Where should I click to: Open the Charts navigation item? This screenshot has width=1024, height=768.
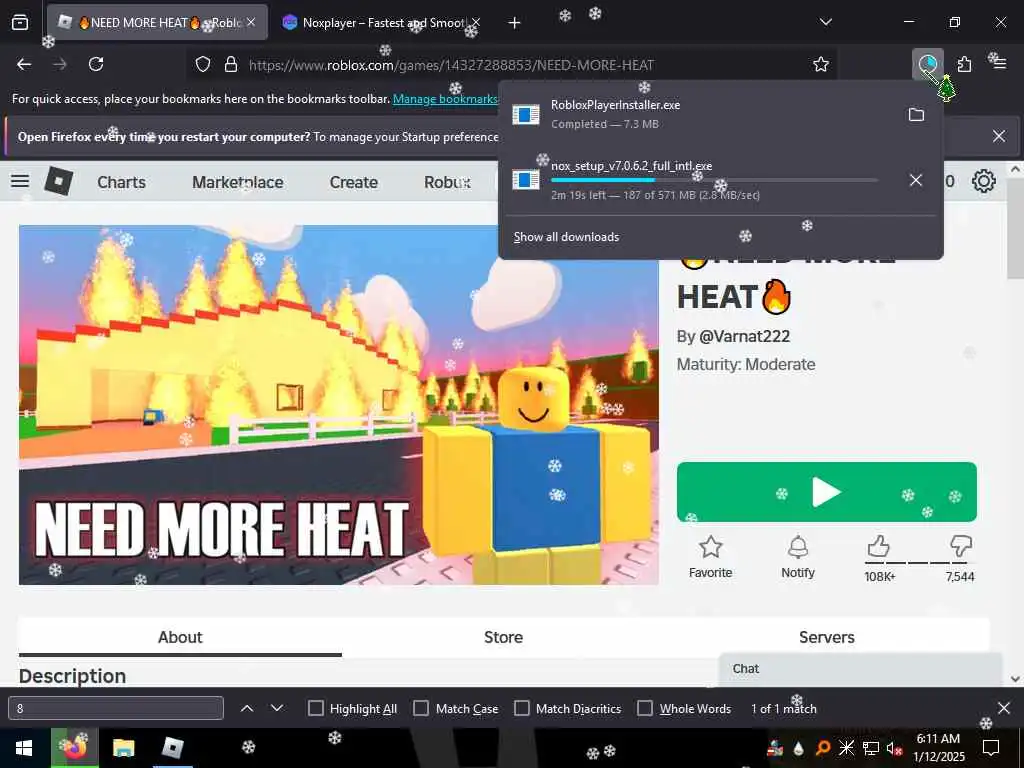click(121, 182)
